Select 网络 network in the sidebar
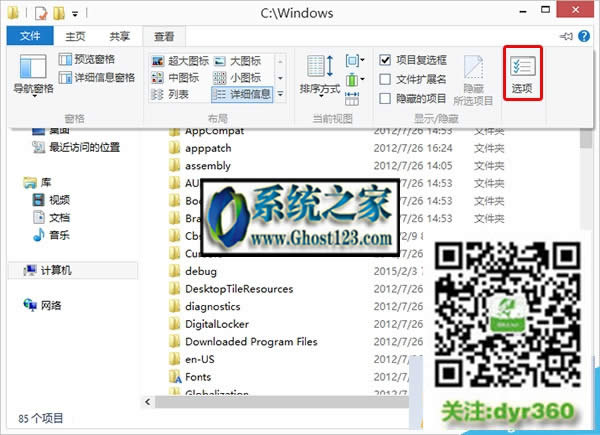The width and height of the screenshot is (600, 435). click(x=51, y=305)
